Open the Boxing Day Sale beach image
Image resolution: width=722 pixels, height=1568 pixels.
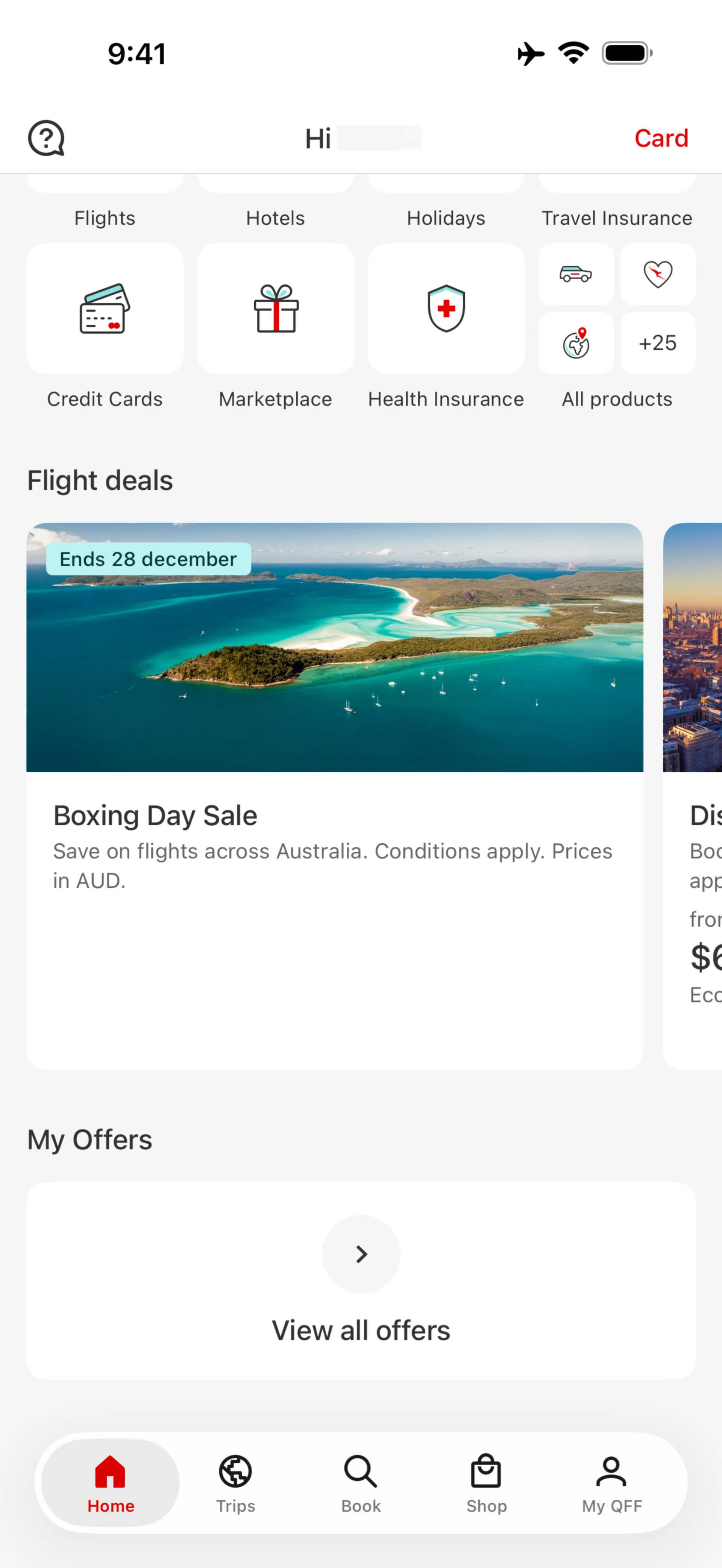tap(335, 648)
